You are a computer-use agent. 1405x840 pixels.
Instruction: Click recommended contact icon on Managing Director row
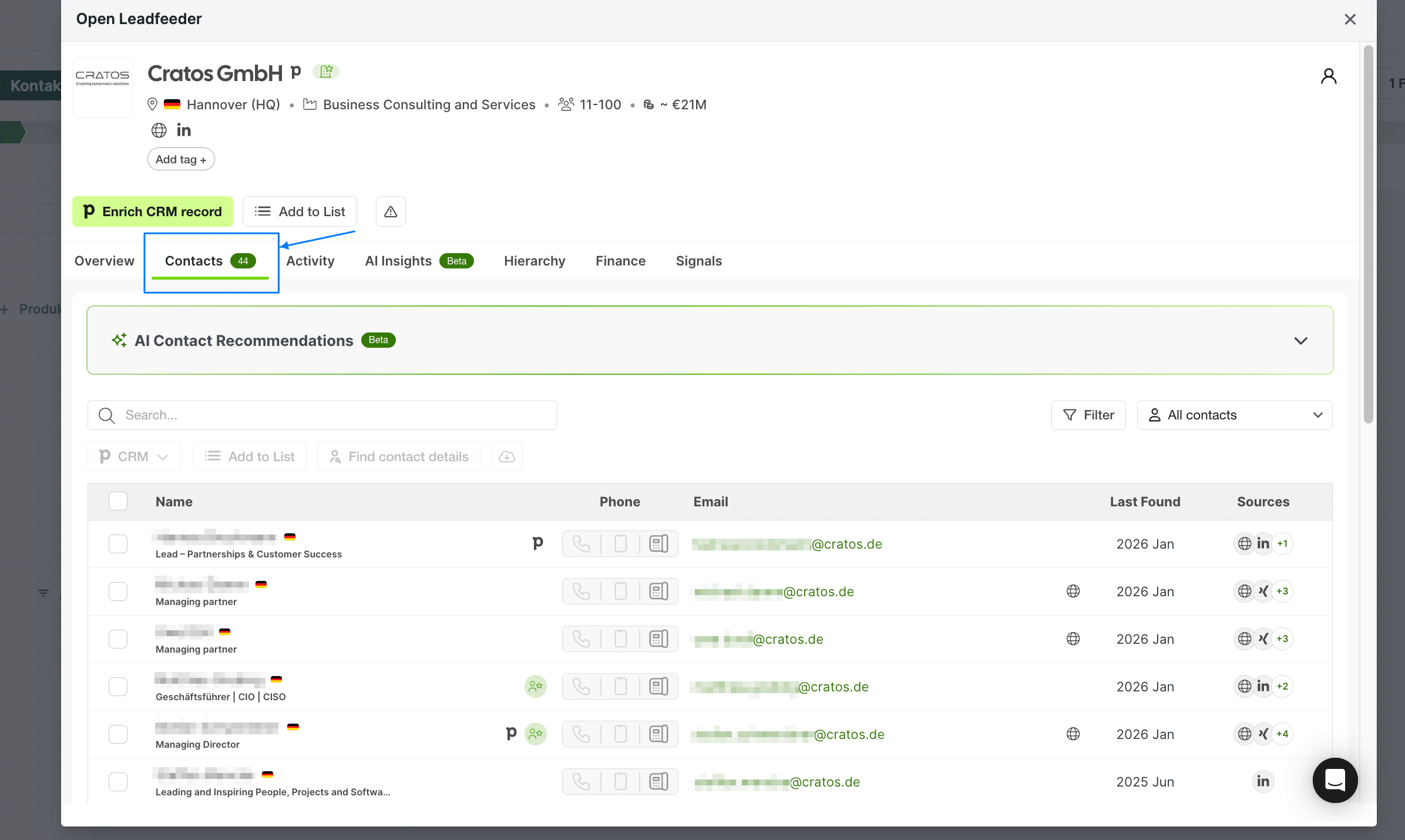click(x=535, y=734)
